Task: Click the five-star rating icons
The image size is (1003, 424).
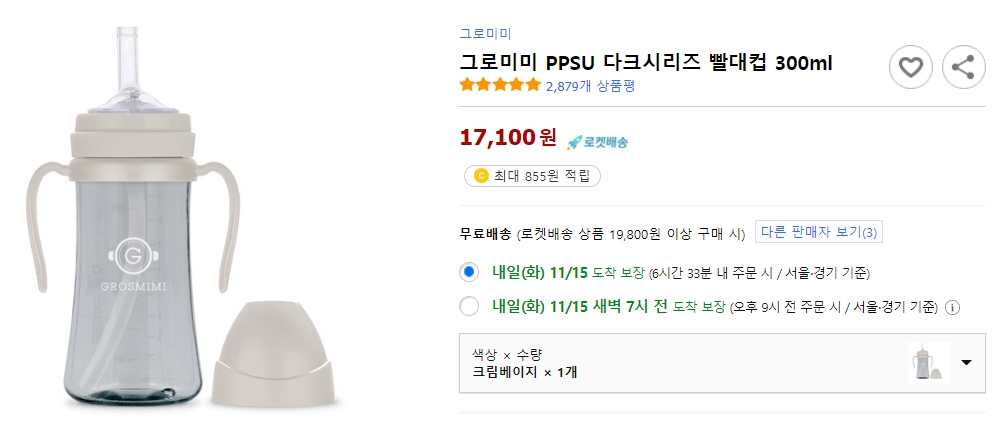Action: [500, 86]
